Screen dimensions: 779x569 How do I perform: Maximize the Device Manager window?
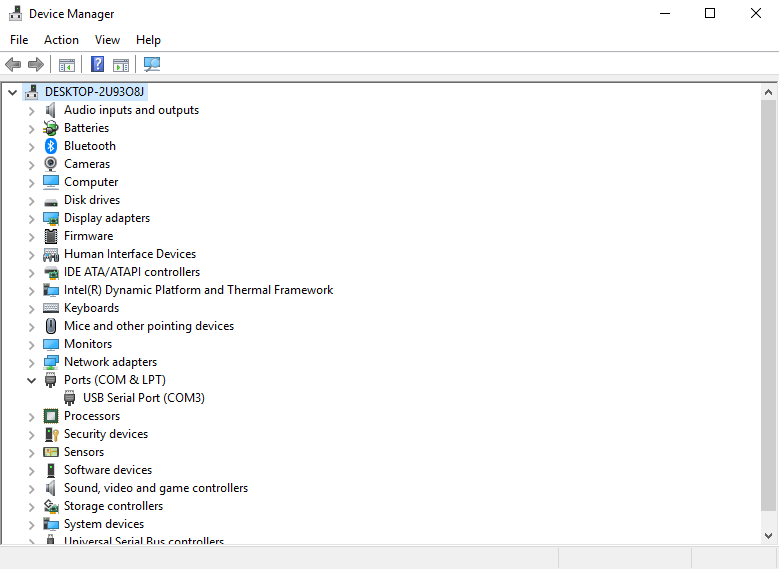pos(710,13)
